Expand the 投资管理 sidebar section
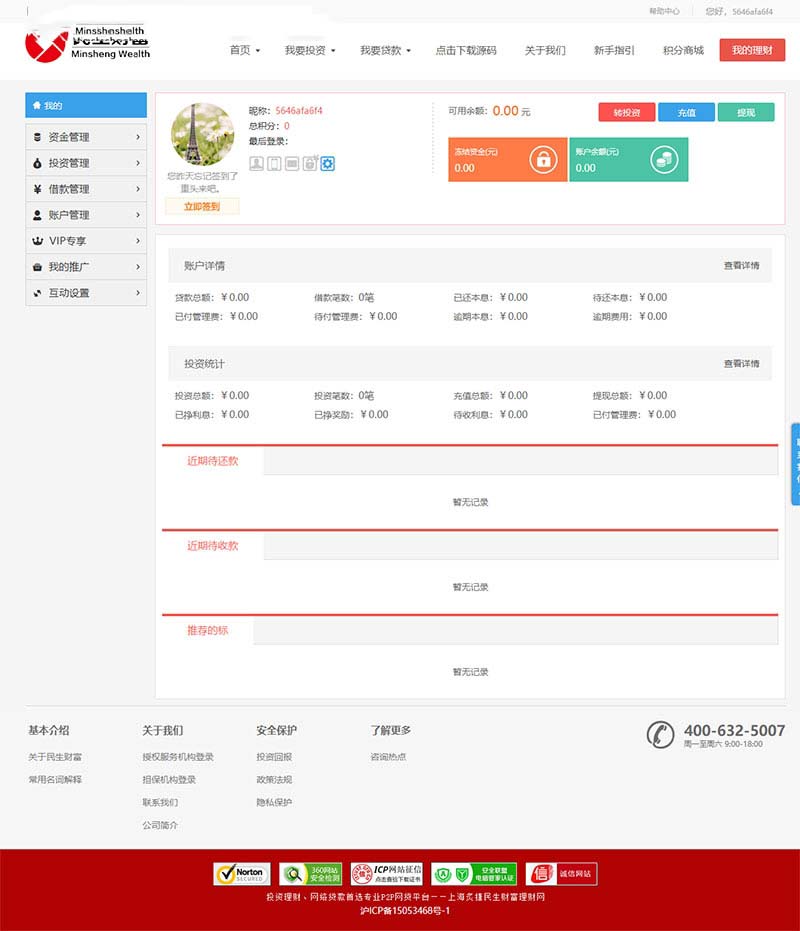800x931 pixels. [x=86, y=163]
